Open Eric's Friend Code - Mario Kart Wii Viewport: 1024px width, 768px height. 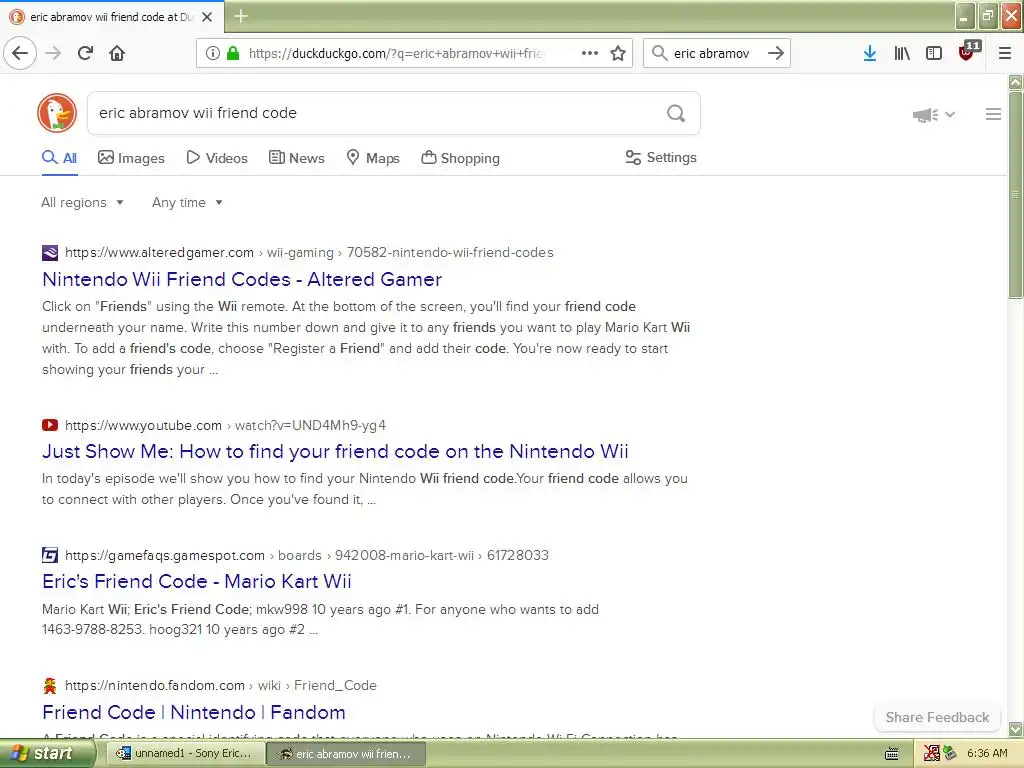[197, 581]
